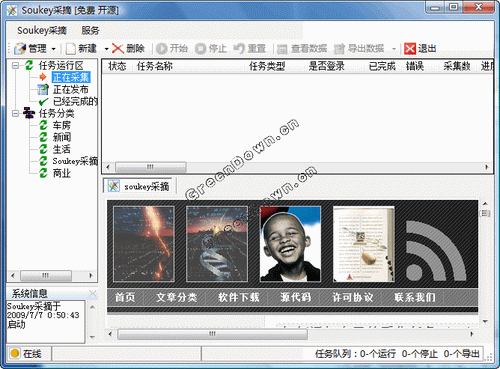
Task: Open the 管理 dropdown arrow
Action: click(53, 49)
